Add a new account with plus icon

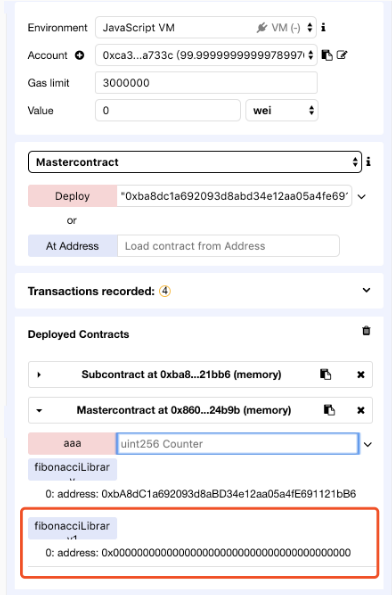coord(79,55)
